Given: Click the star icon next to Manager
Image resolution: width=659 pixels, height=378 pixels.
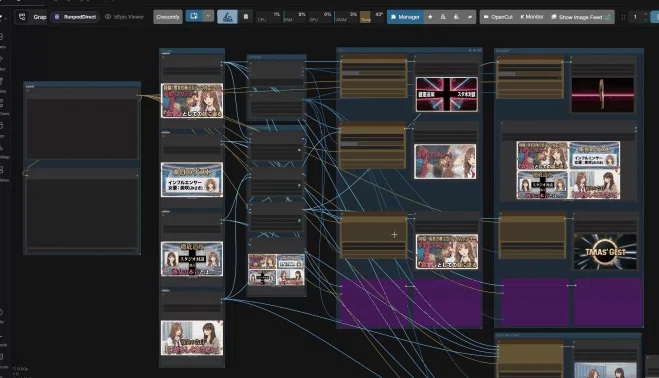Looking at the screenshot, I should [x=430, y=17].
